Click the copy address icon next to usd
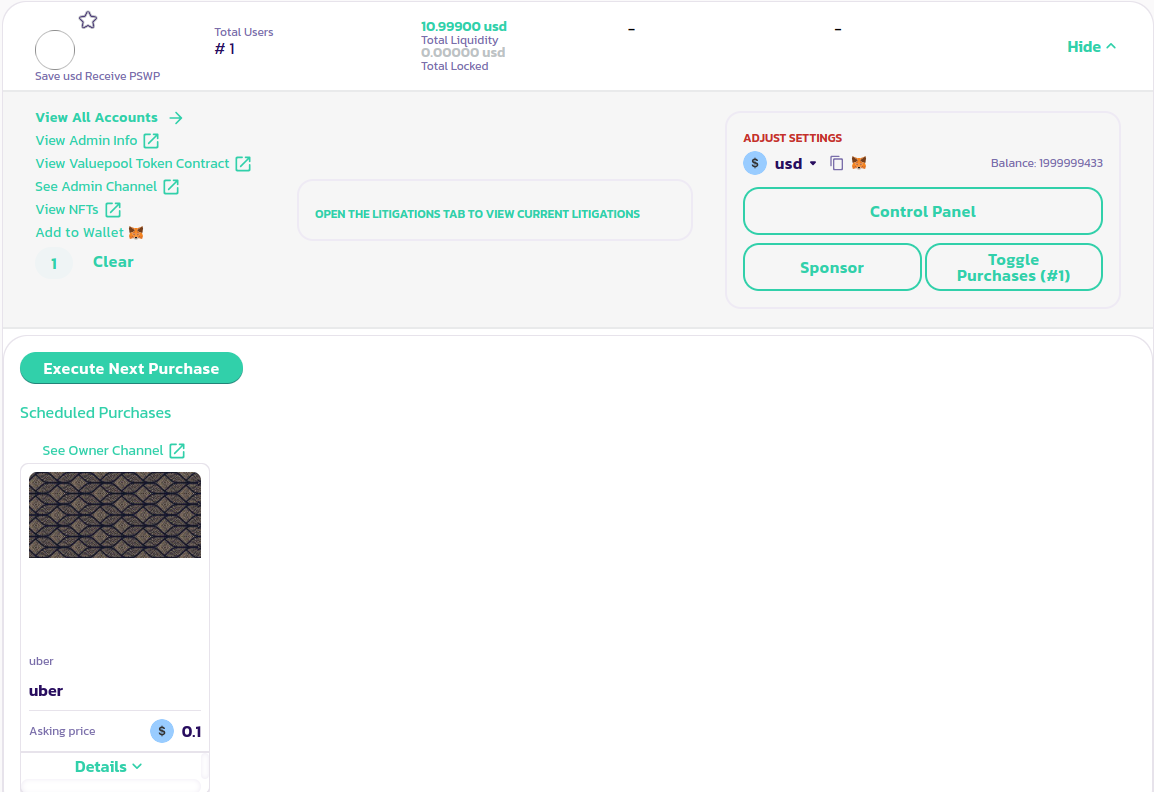This screenshot has height=792, width=1154. (837, 163)
